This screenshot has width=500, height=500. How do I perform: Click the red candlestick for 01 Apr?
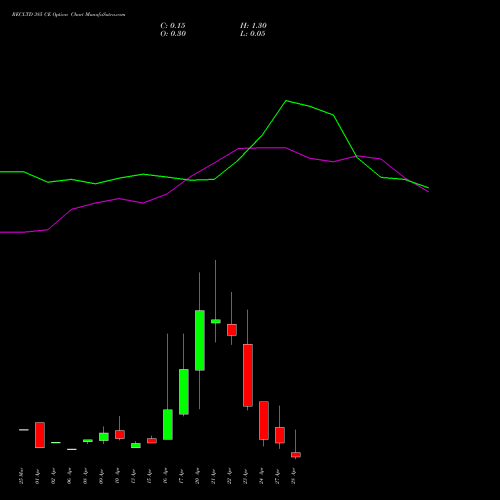click(40, 435)
